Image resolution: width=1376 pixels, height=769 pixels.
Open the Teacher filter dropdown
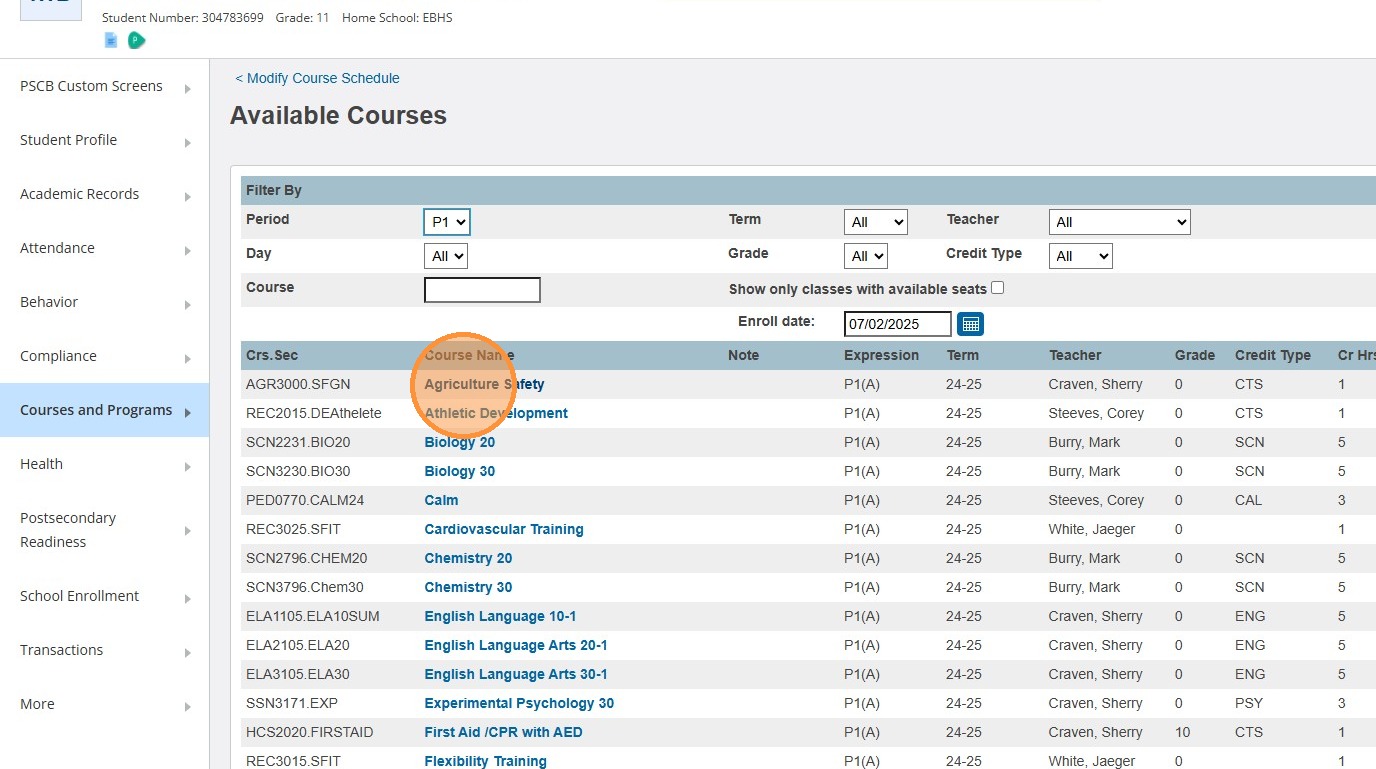click(x=1119, y=222)
